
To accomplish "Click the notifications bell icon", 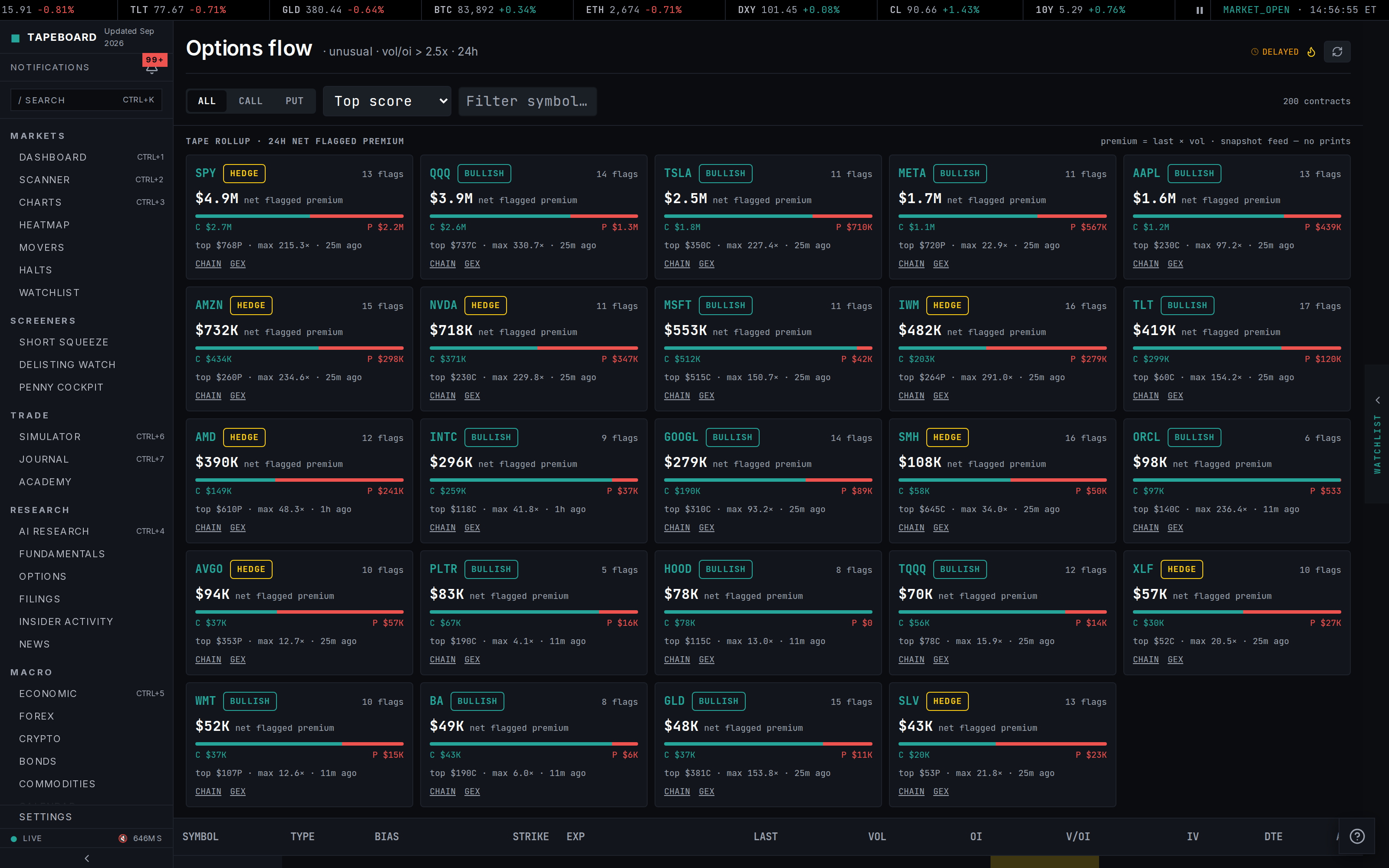I will pos(151,69).
